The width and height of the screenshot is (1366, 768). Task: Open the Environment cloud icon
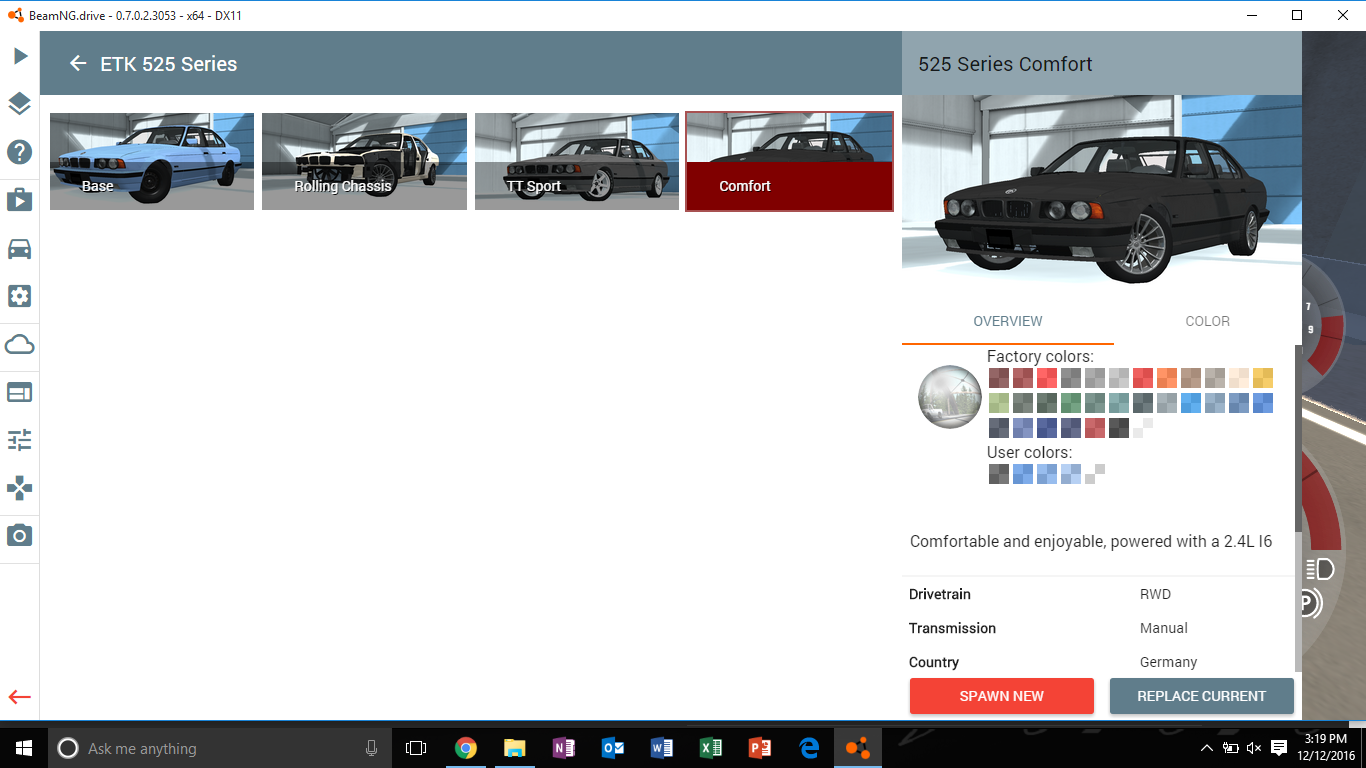(x=19, y=345)
